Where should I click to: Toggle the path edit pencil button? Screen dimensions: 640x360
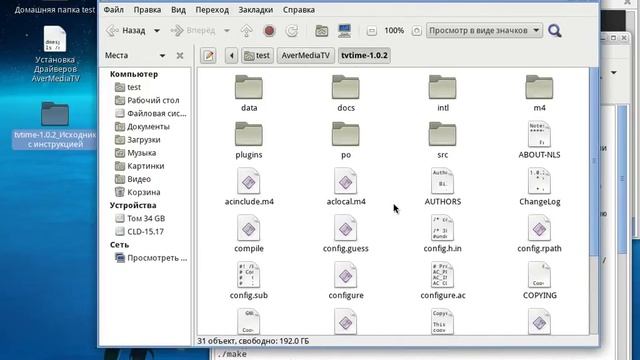coord(209,56)
